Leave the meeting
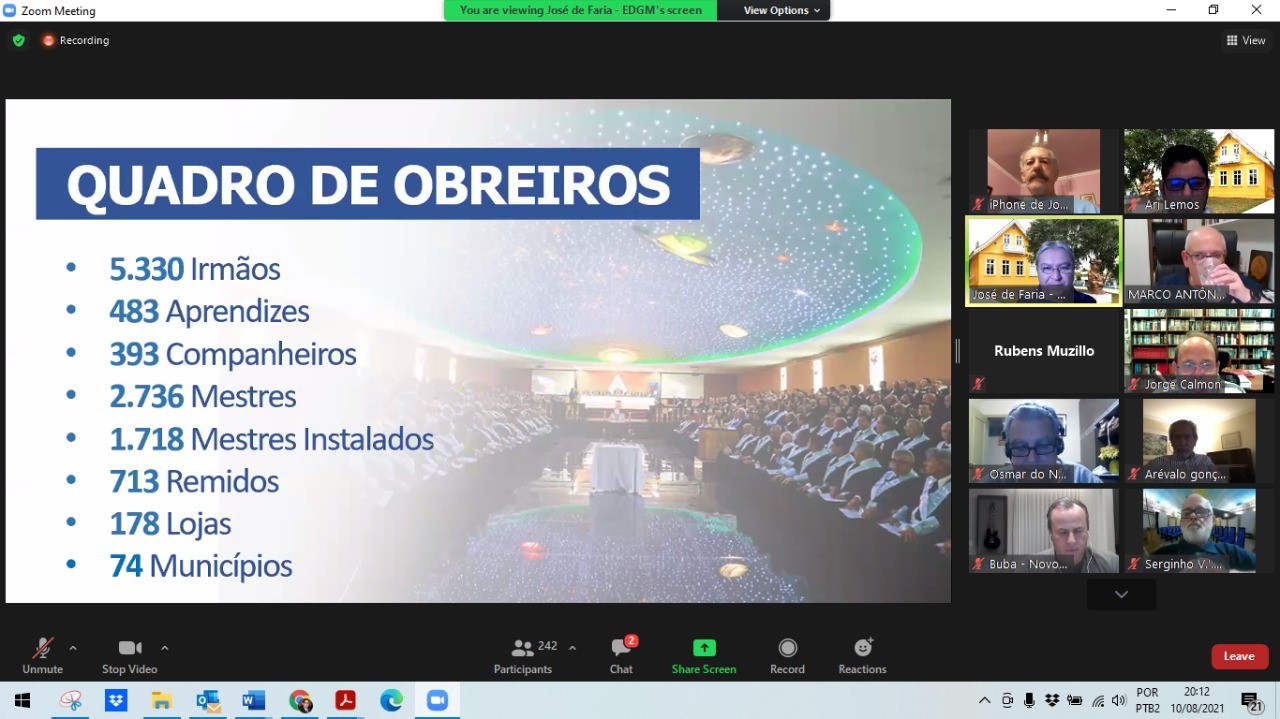Image resolution: width=1280 pixels, height=719 pixels. (1239, 656)
